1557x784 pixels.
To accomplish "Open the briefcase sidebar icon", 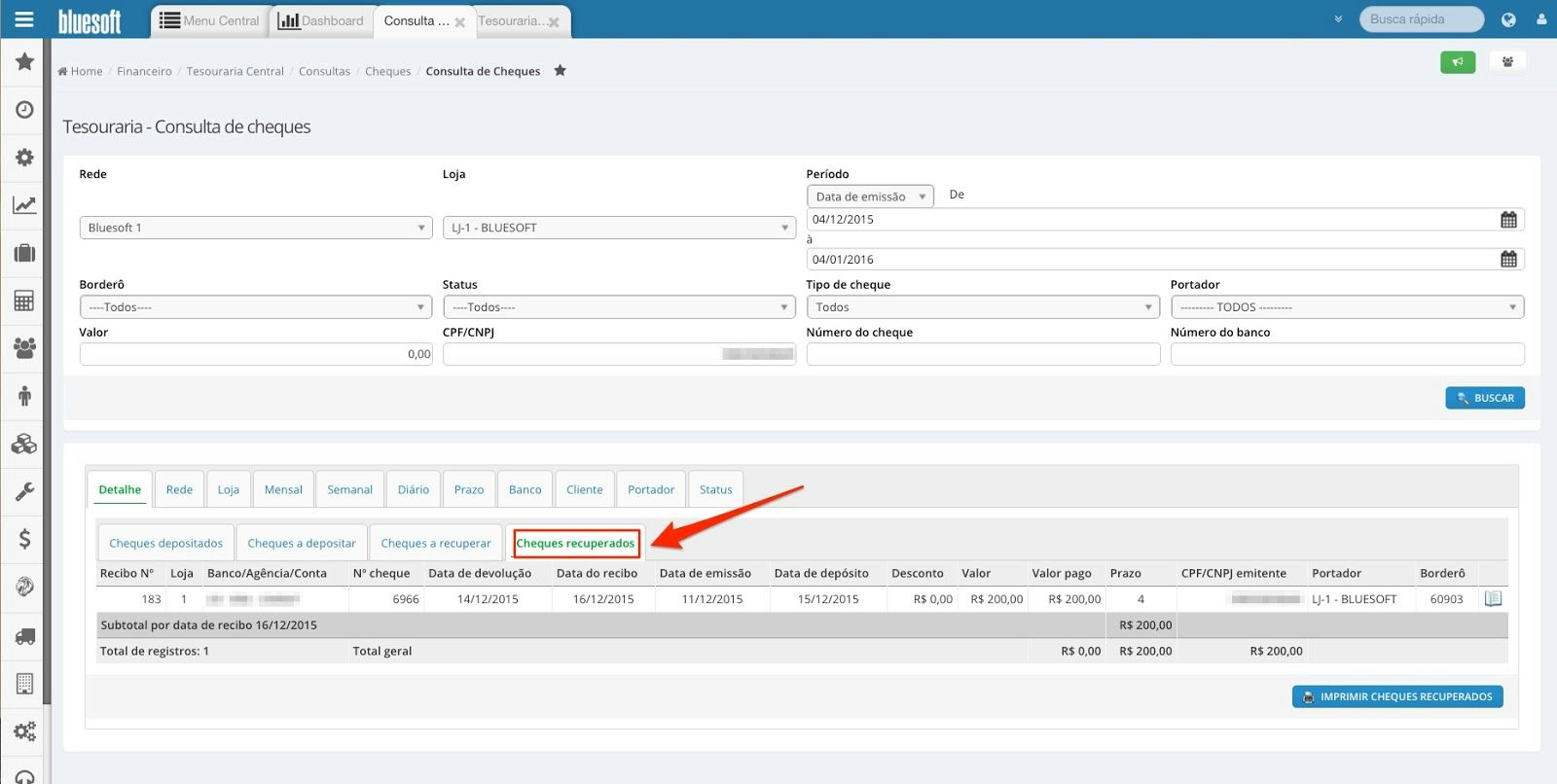I will (24, 253).
